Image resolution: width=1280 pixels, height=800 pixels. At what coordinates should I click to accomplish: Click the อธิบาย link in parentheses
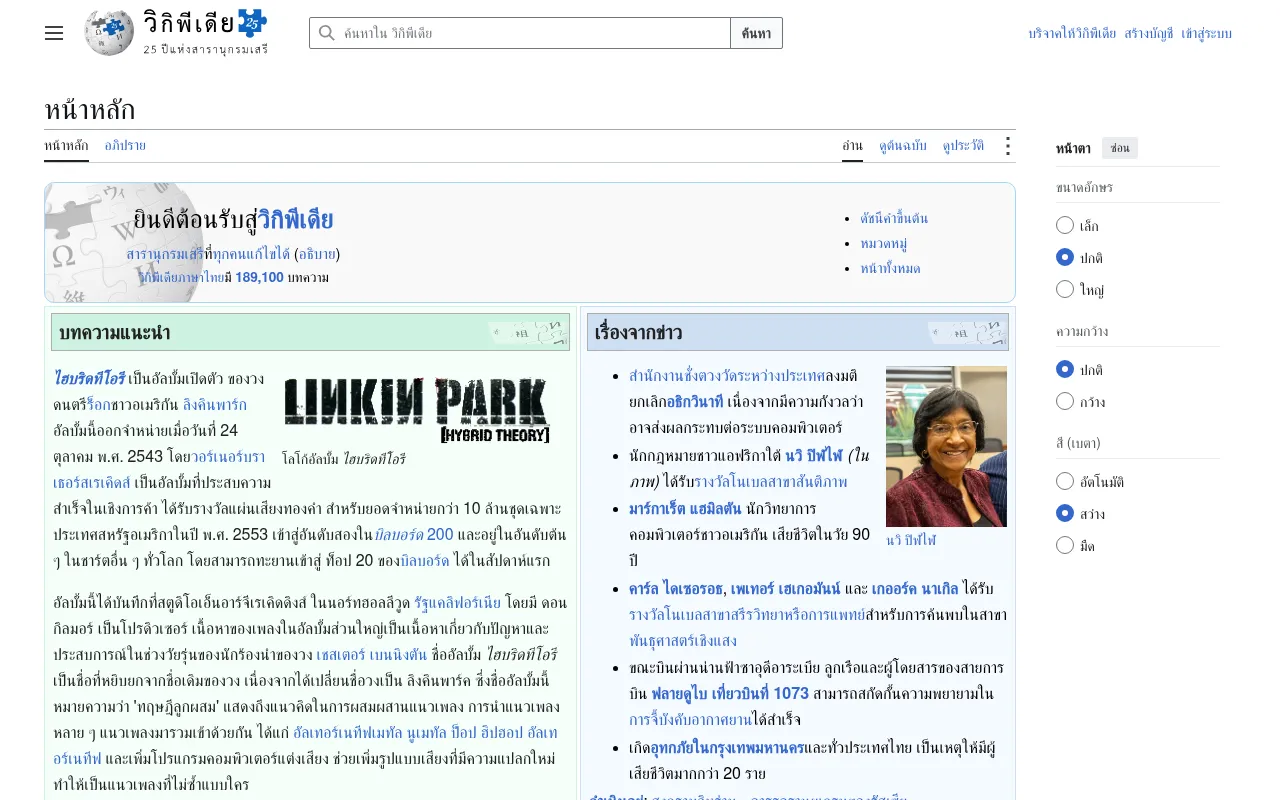pyautogui.click(x=317, y=254)
